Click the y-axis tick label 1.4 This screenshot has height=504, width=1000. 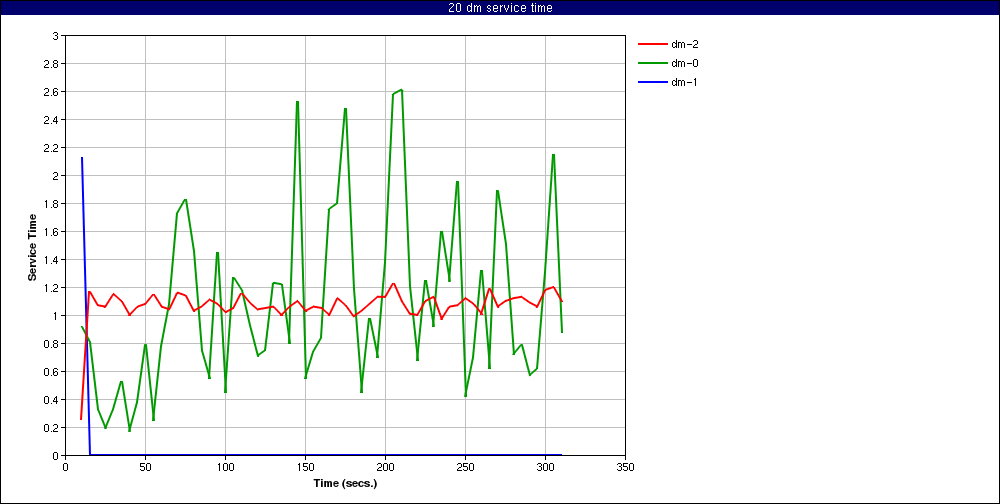[x=52, y=260]
